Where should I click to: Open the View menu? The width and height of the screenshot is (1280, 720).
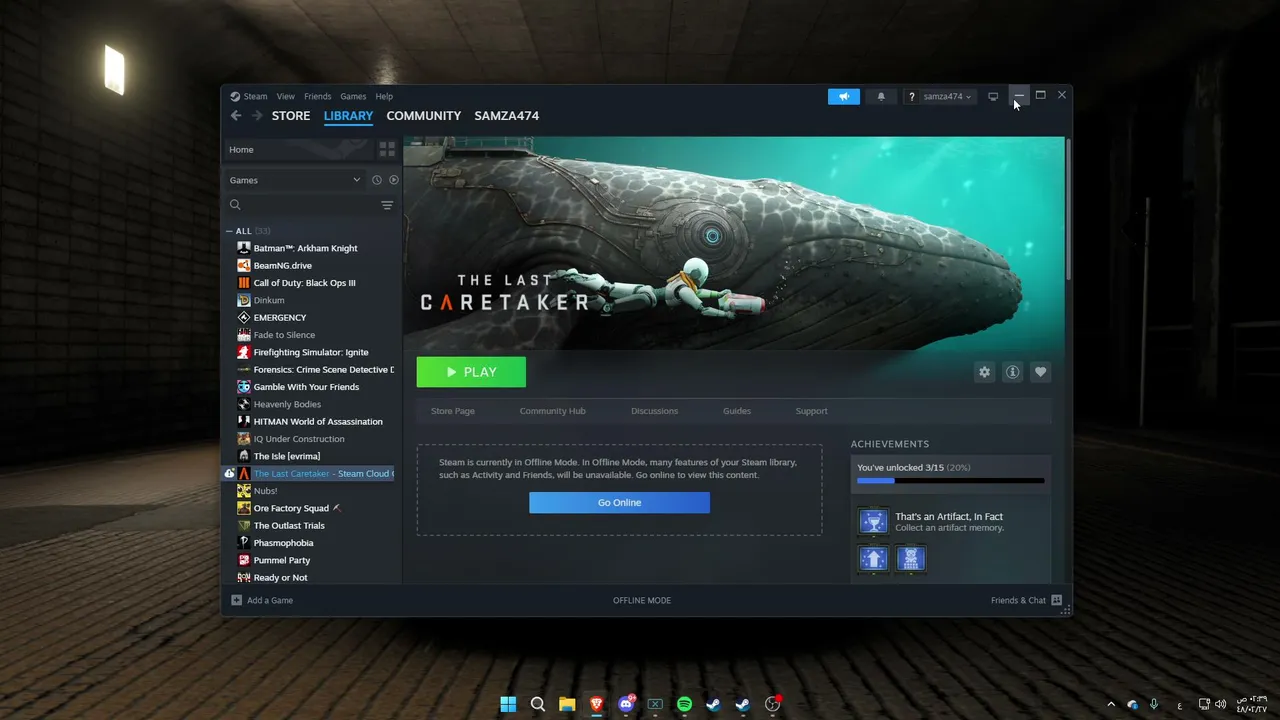(x=286, y=96)
